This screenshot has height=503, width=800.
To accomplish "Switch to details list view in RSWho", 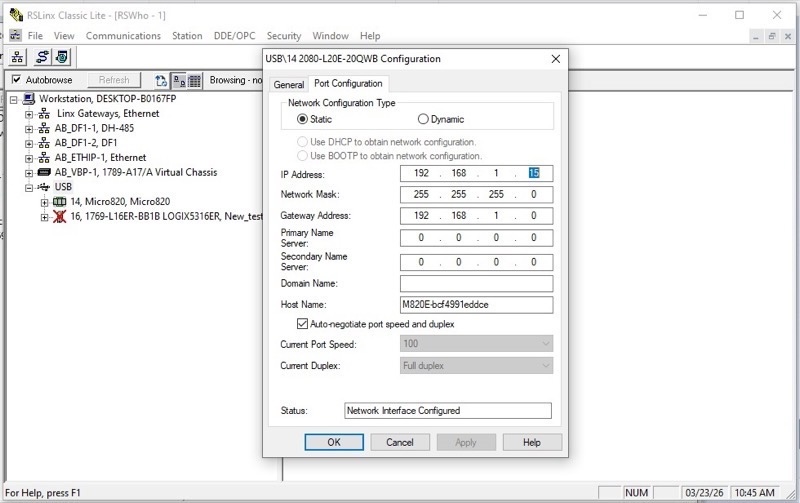I will click(x=194, y=81).
